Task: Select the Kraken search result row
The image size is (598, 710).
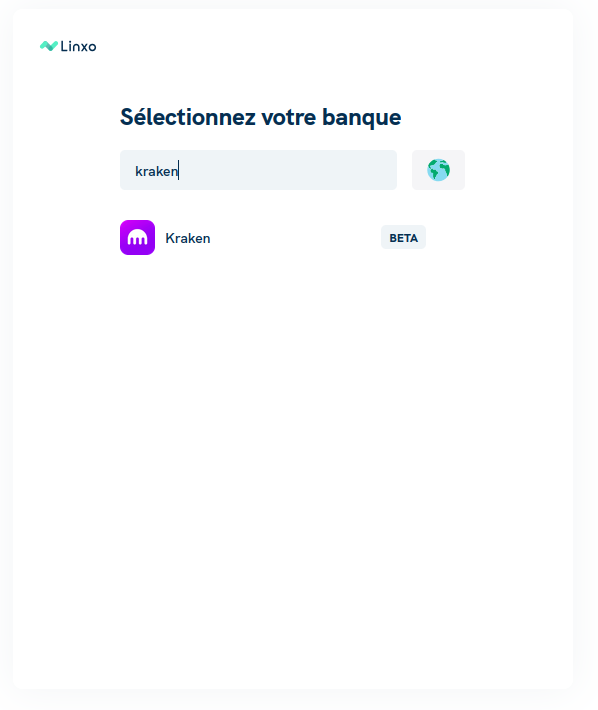Action: [x=273, y=237]
